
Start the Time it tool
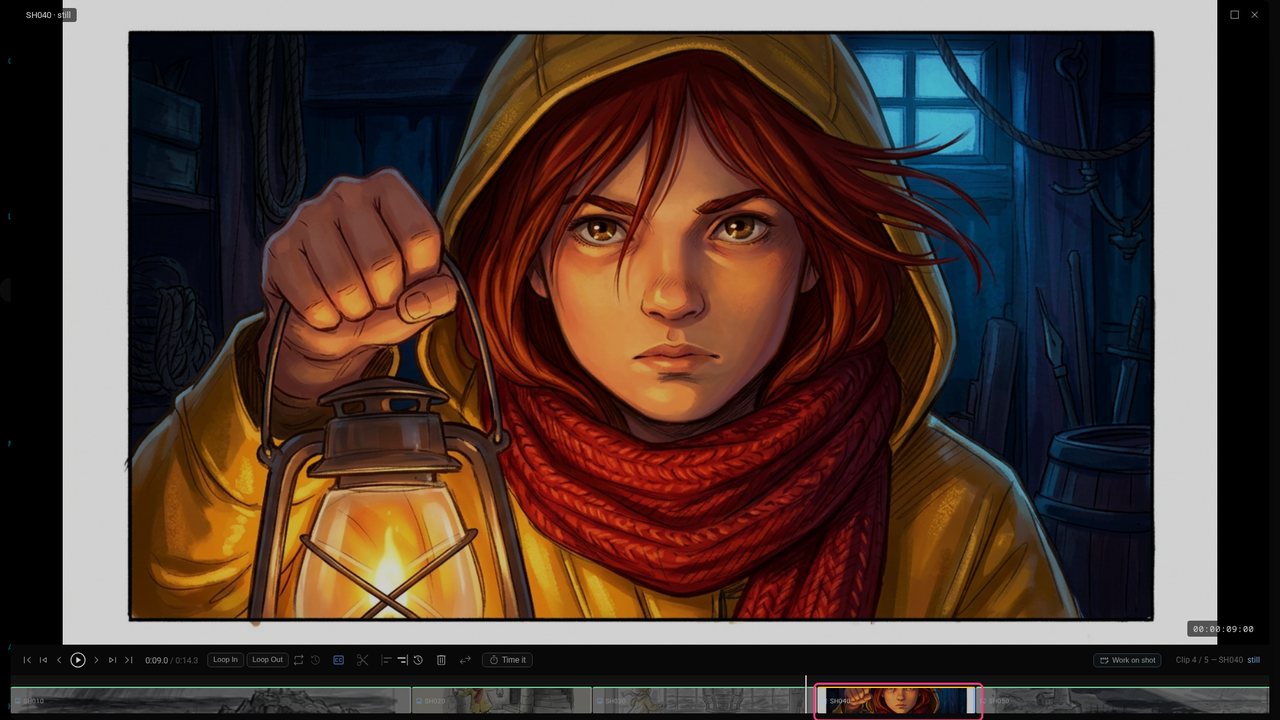(x=508, y=660)
